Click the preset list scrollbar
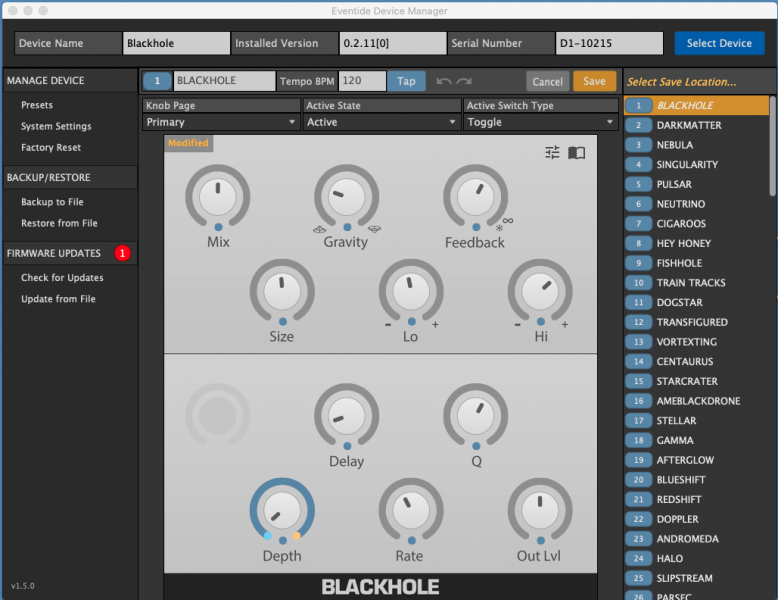The width and height of the screenshot is (778, 600). pyautogui.click(x=772, y=146)
